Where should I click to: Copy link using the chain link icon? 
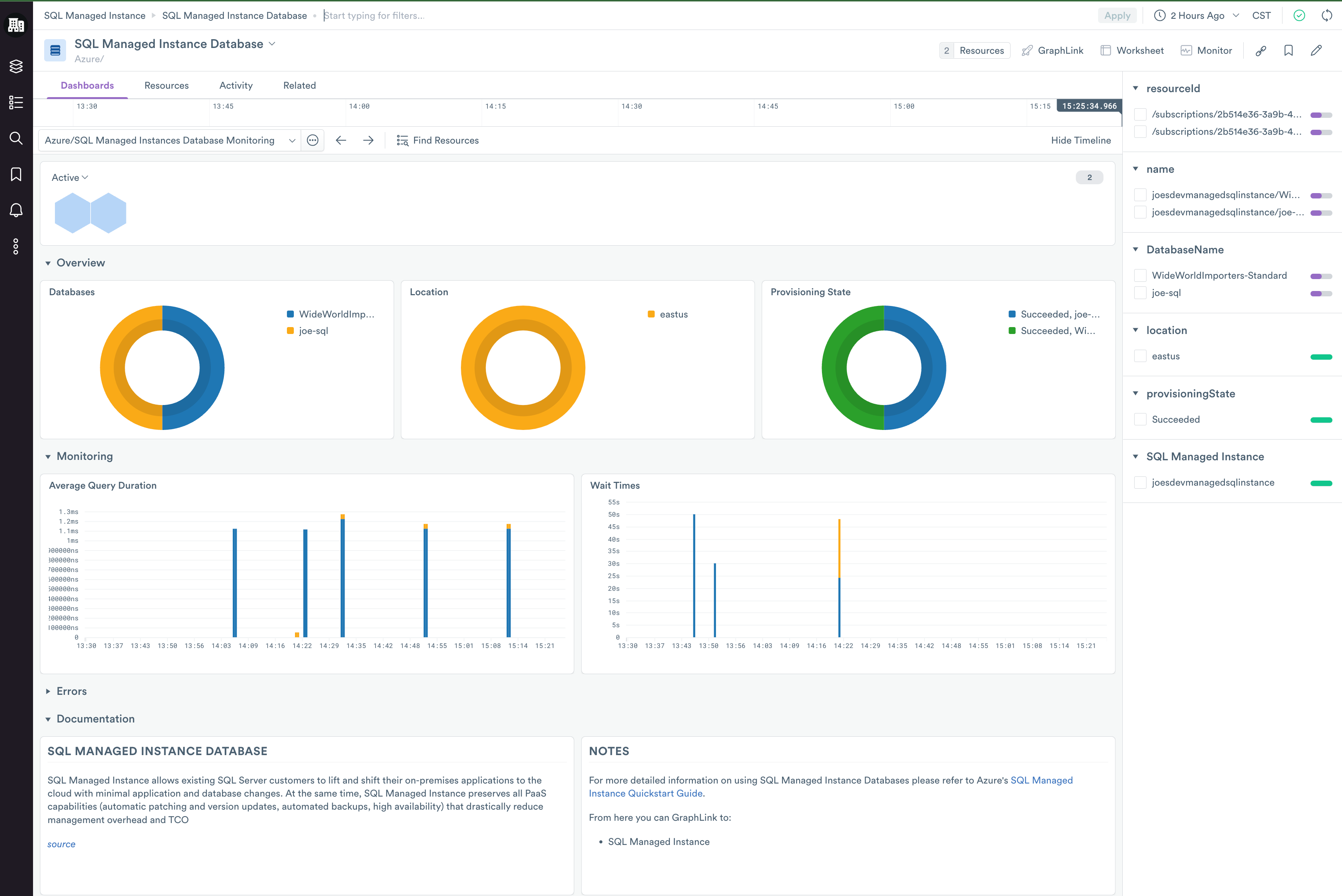[x=1261, y=50]
